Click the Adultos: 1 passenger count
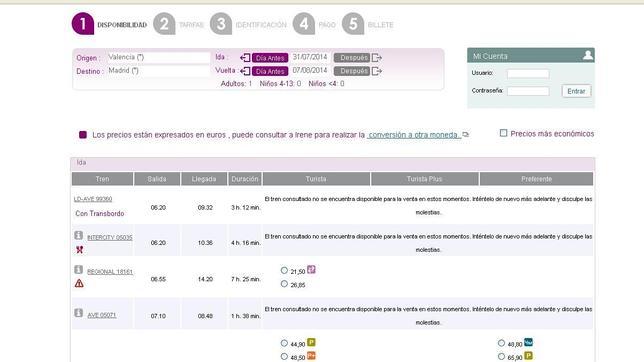The width and height of the screenshot is (644, 362). 236,83
